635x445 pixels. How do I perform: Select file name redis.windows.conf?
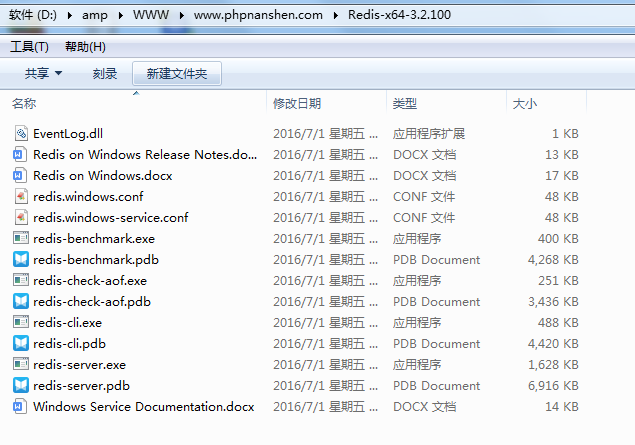(88, 197)
